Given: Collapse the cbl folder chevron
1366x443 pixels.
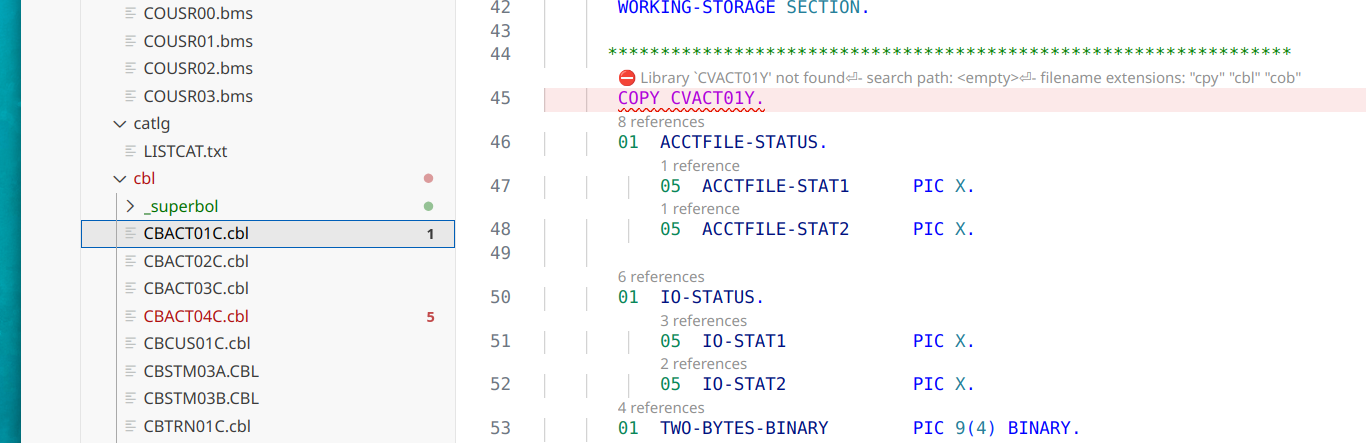Looking at the screenshot, I should tap(121, 179).
